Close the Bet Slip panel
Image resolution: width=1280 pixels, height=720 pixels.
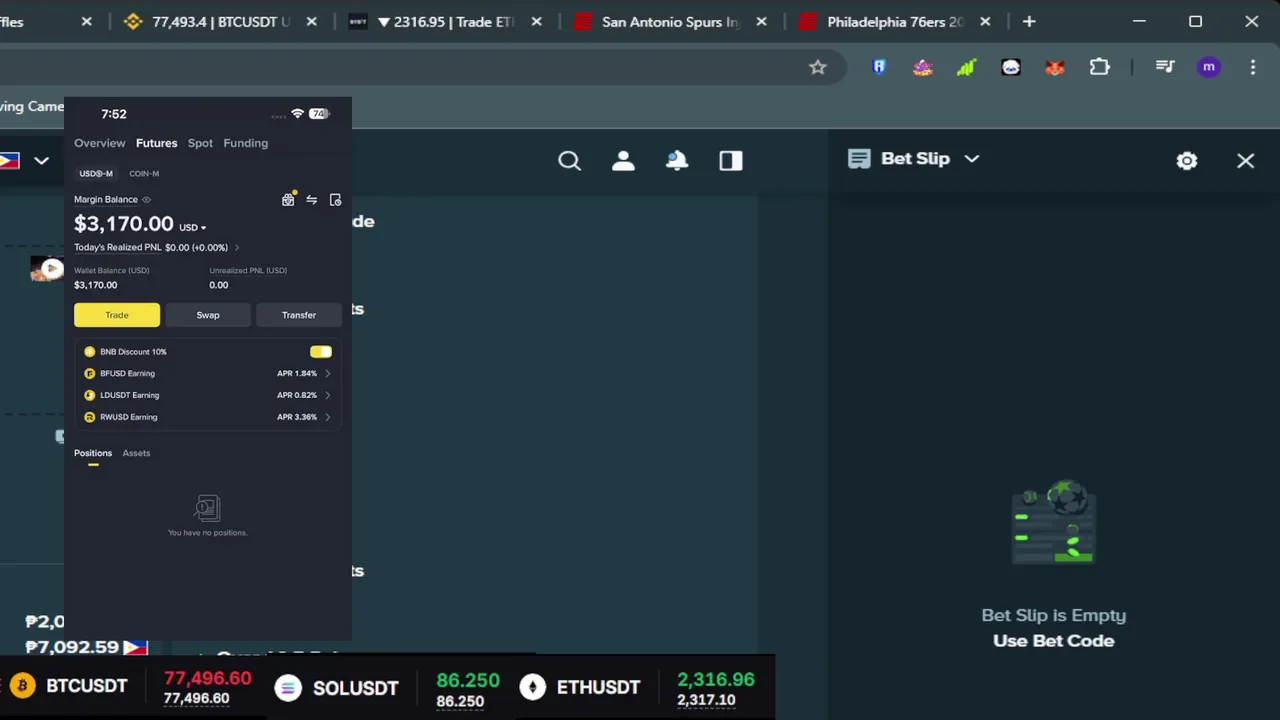1245,161
